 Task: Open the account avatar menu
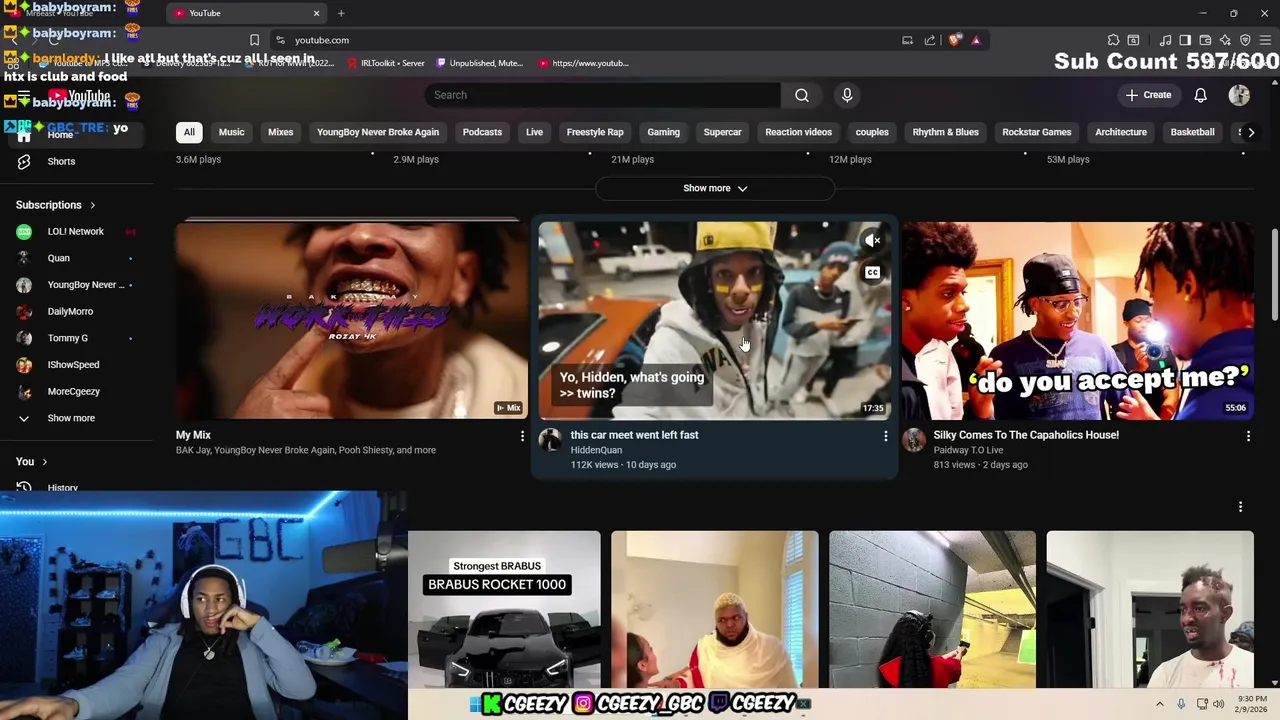tap(1239, 95)
